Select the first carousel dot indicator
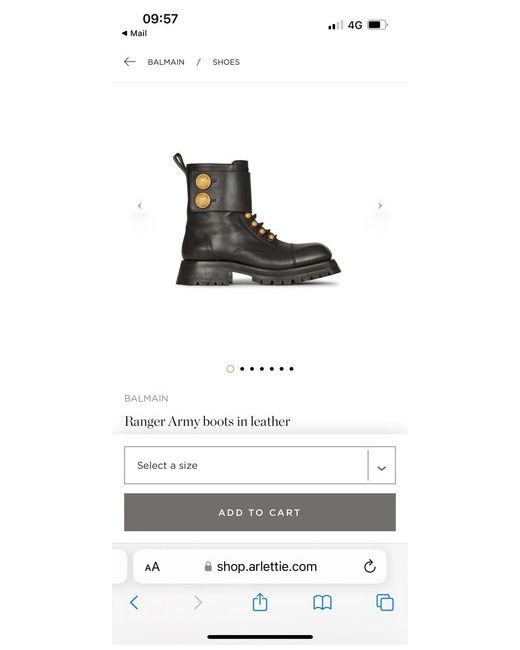520x650 pixels. click(230, 369)
